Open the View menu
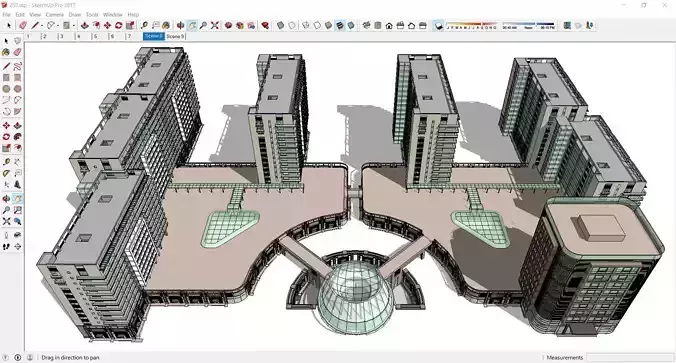Image resolution: width=676 pixels, height=363 pixels. [x=35, y=15]
